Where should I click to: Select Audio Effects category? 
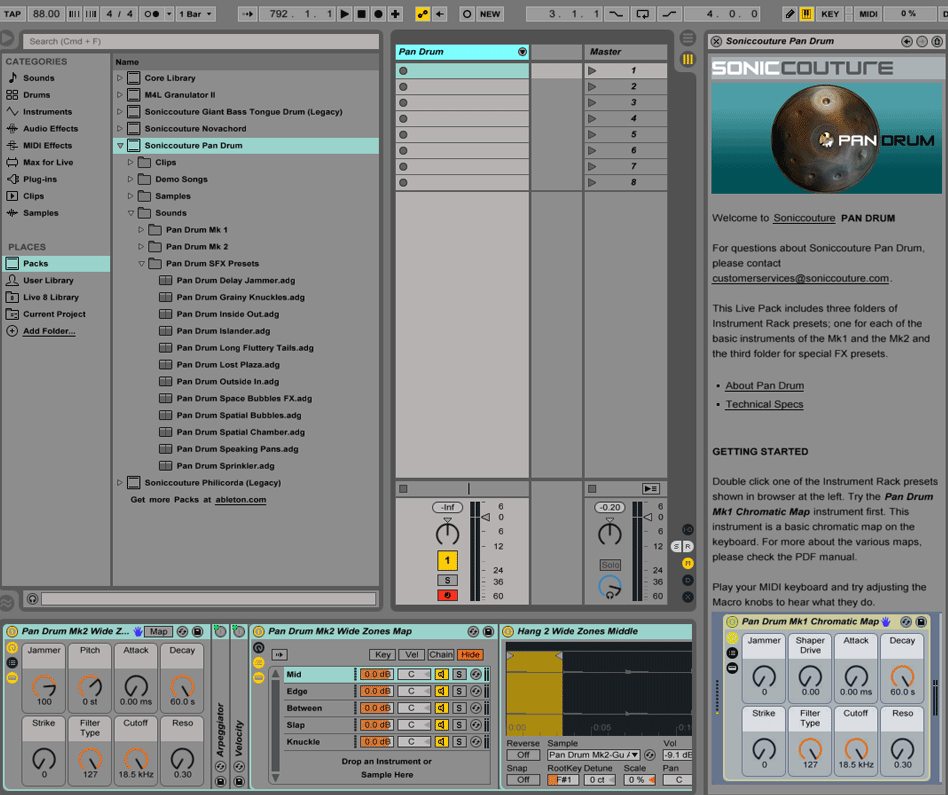click(x=50, y=129)
